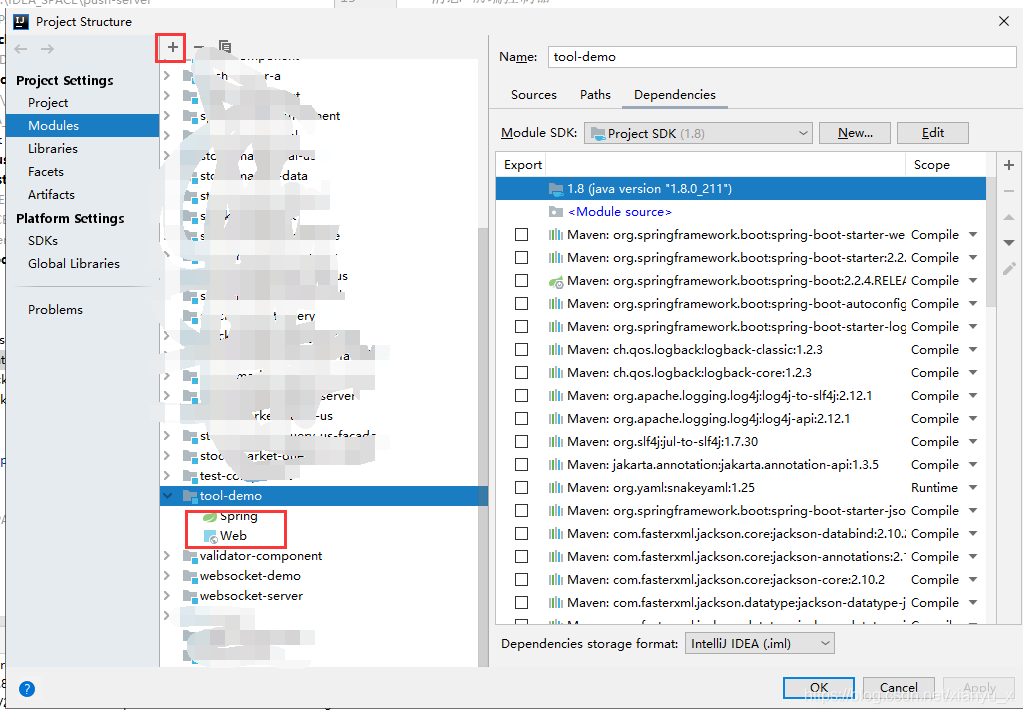The width and height of the screenshot is (1023, 714).
Task: Select the Module source entry
Action: click(741, 211)
